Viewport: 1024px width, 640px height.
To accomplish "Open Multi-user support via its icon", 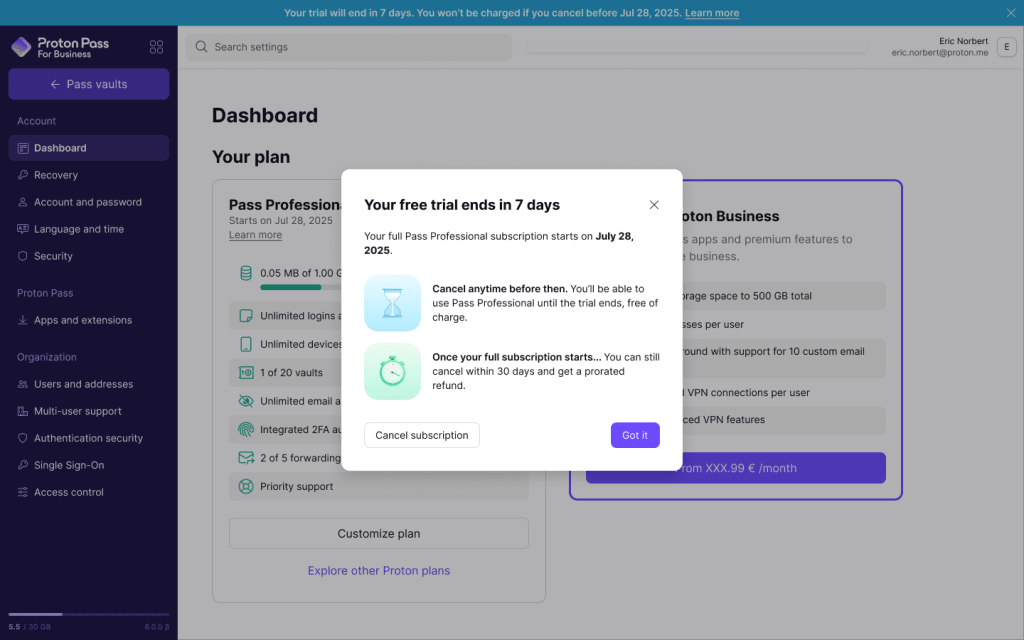I will tap(23, 410).
